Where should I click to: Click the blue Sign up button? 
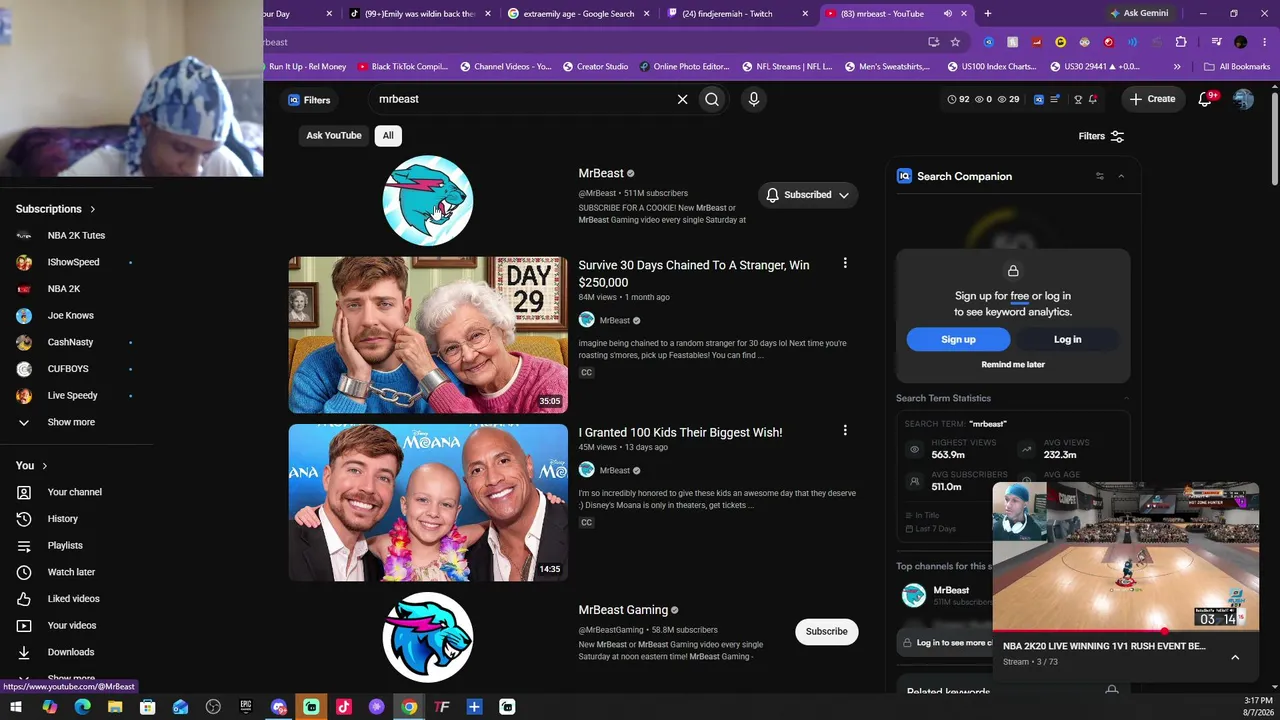point(958,339)
